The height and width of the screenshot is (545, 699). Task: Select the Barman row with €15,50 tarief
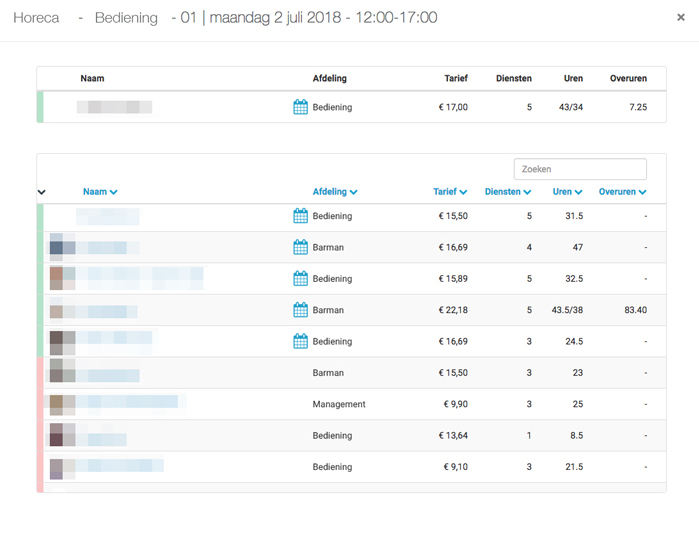tap(328, 373)
